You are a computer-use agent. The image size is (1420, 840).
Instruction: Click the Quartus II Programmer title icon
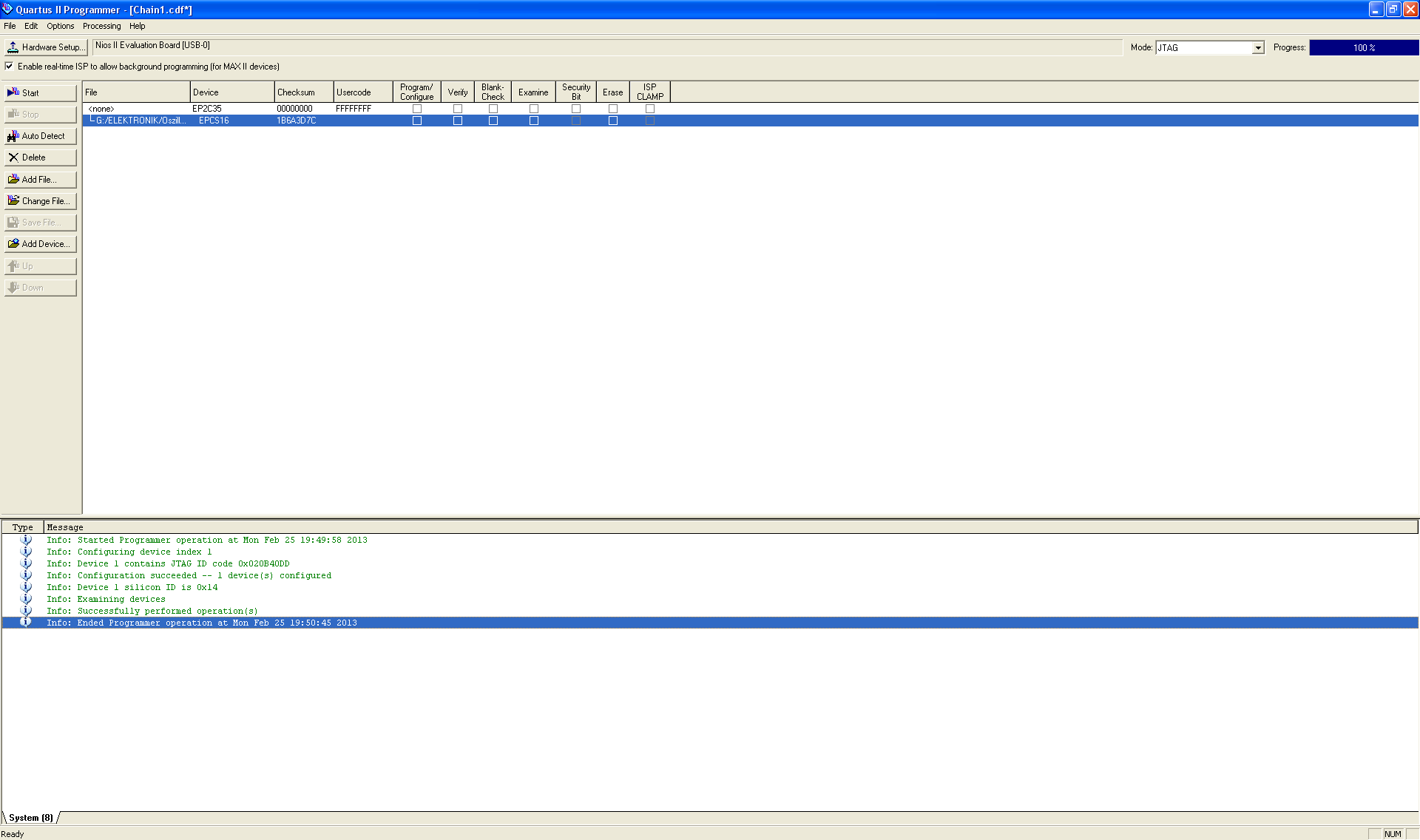pyautogui.click(x=7, y=9)
